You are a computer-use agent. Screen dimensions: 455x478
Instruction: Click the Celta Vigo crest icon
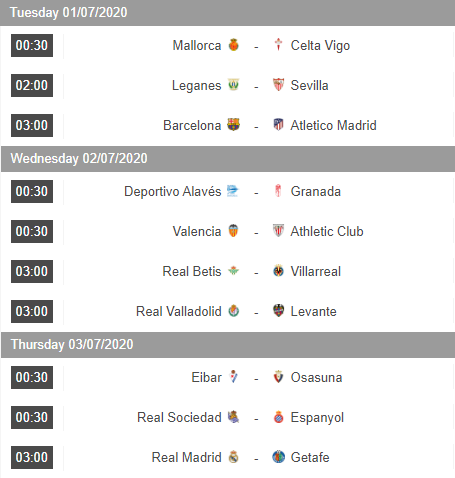[278, 45]
